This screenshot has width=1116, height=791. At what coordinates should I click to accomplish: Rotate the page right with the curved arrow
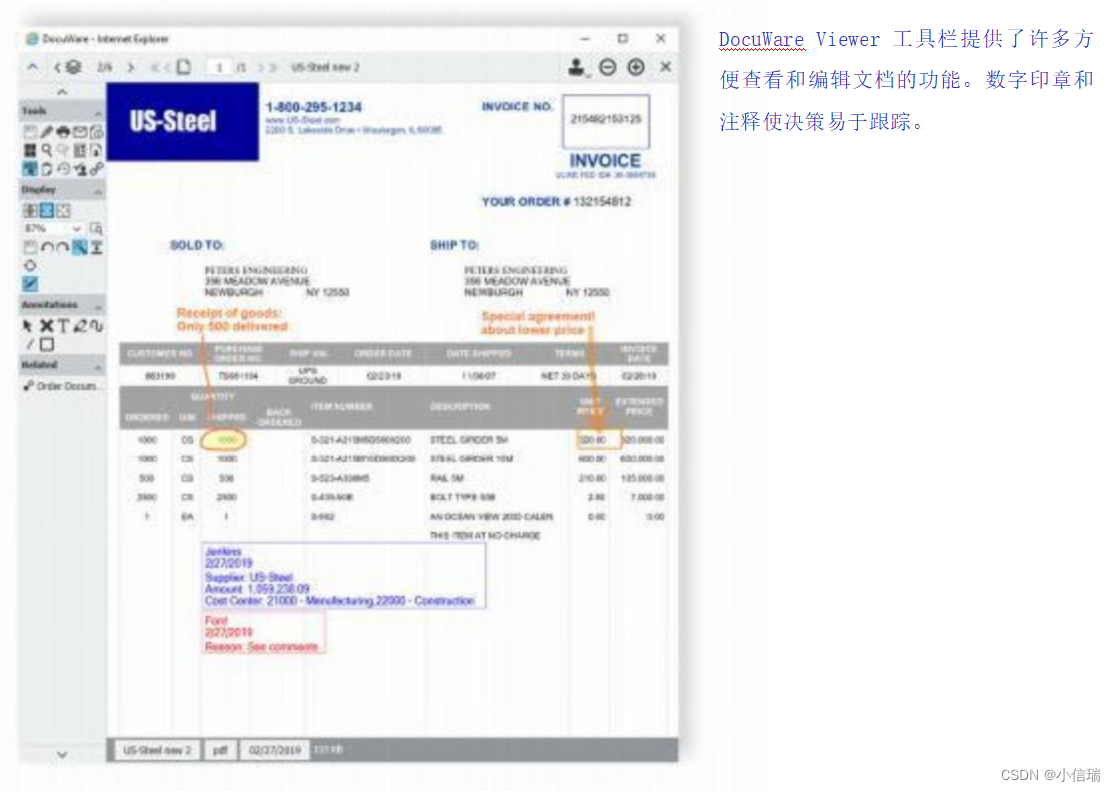point(63,247)
